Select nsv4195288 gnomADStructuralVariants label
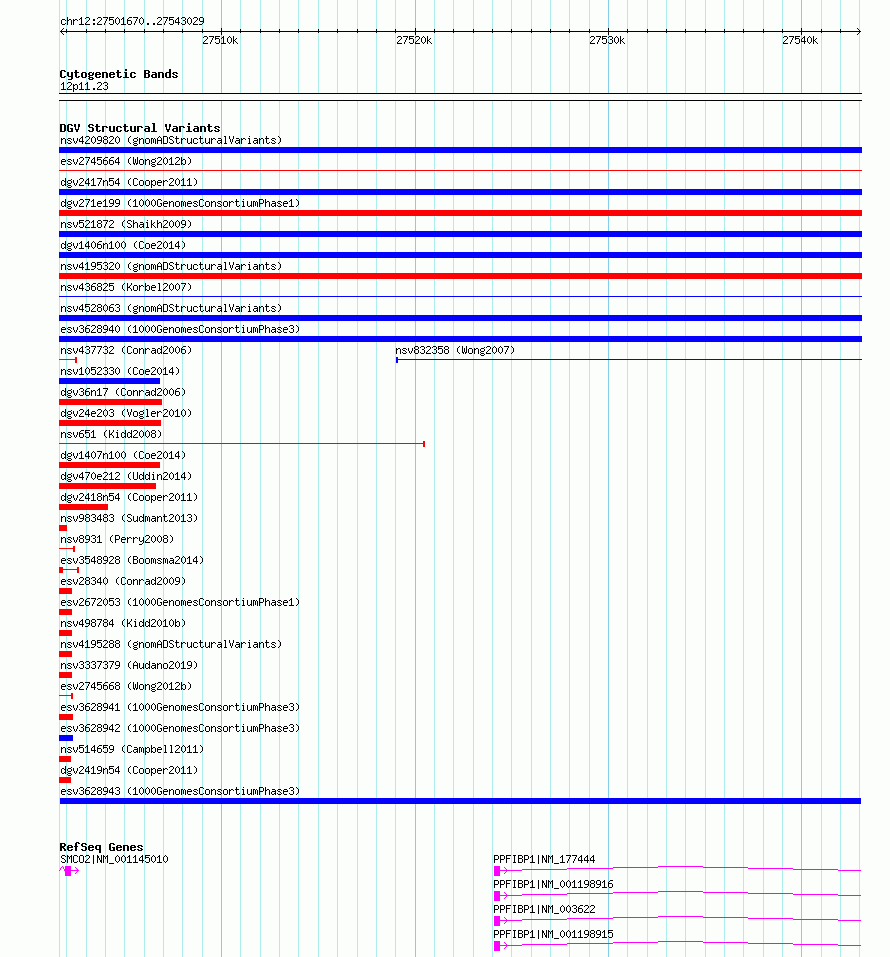The image size is (890, 957). 171,644
